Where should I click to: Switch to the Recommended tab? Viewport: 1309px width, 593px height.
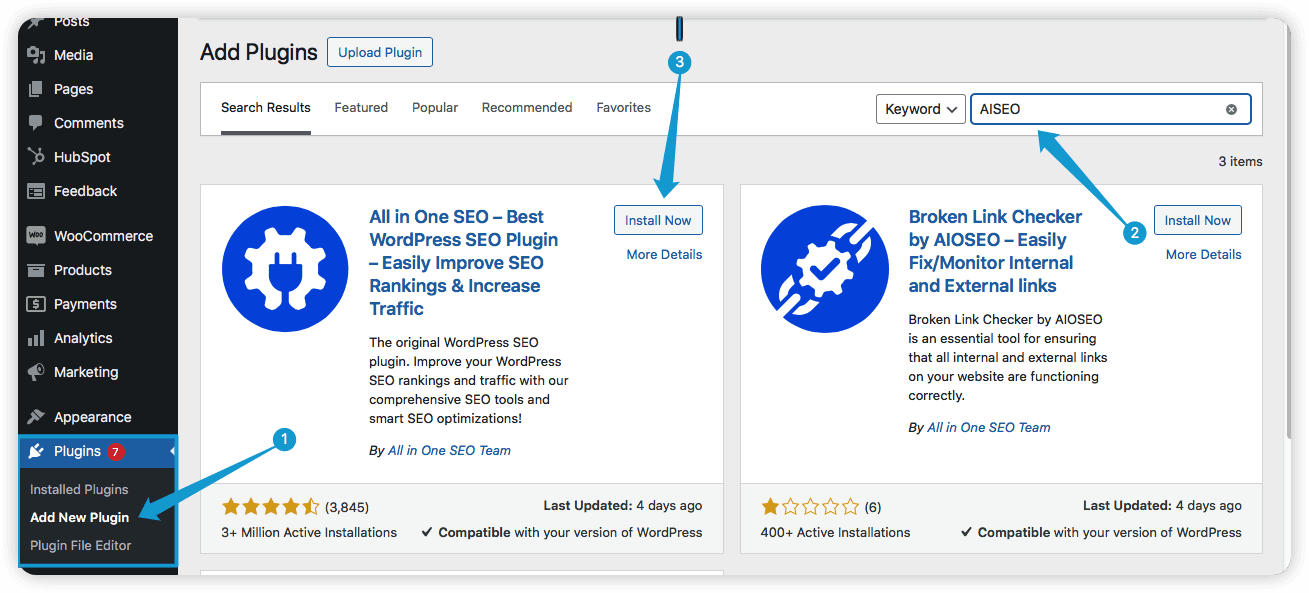[527, 108]
